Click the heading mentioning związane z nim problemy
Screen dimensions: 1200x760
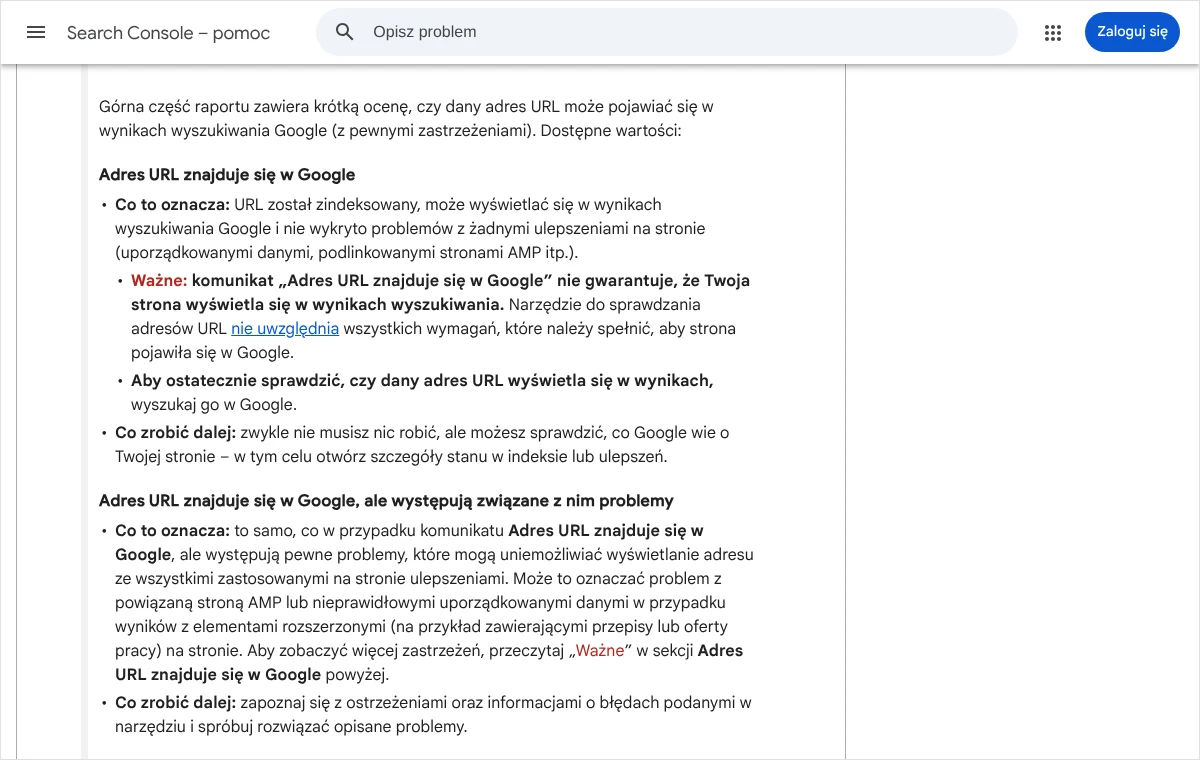[x=386, y=501]
